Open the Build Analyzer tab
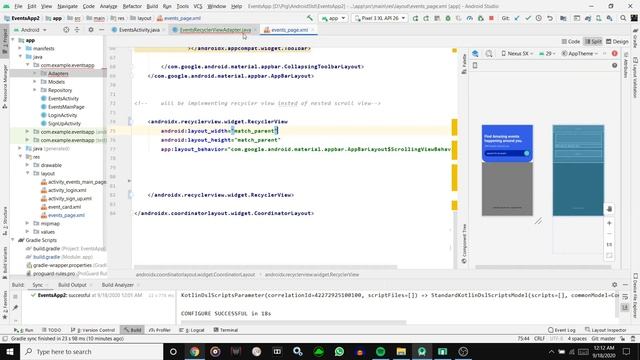The width and height of the screenshot is (640, 360). tap(118, 284)
